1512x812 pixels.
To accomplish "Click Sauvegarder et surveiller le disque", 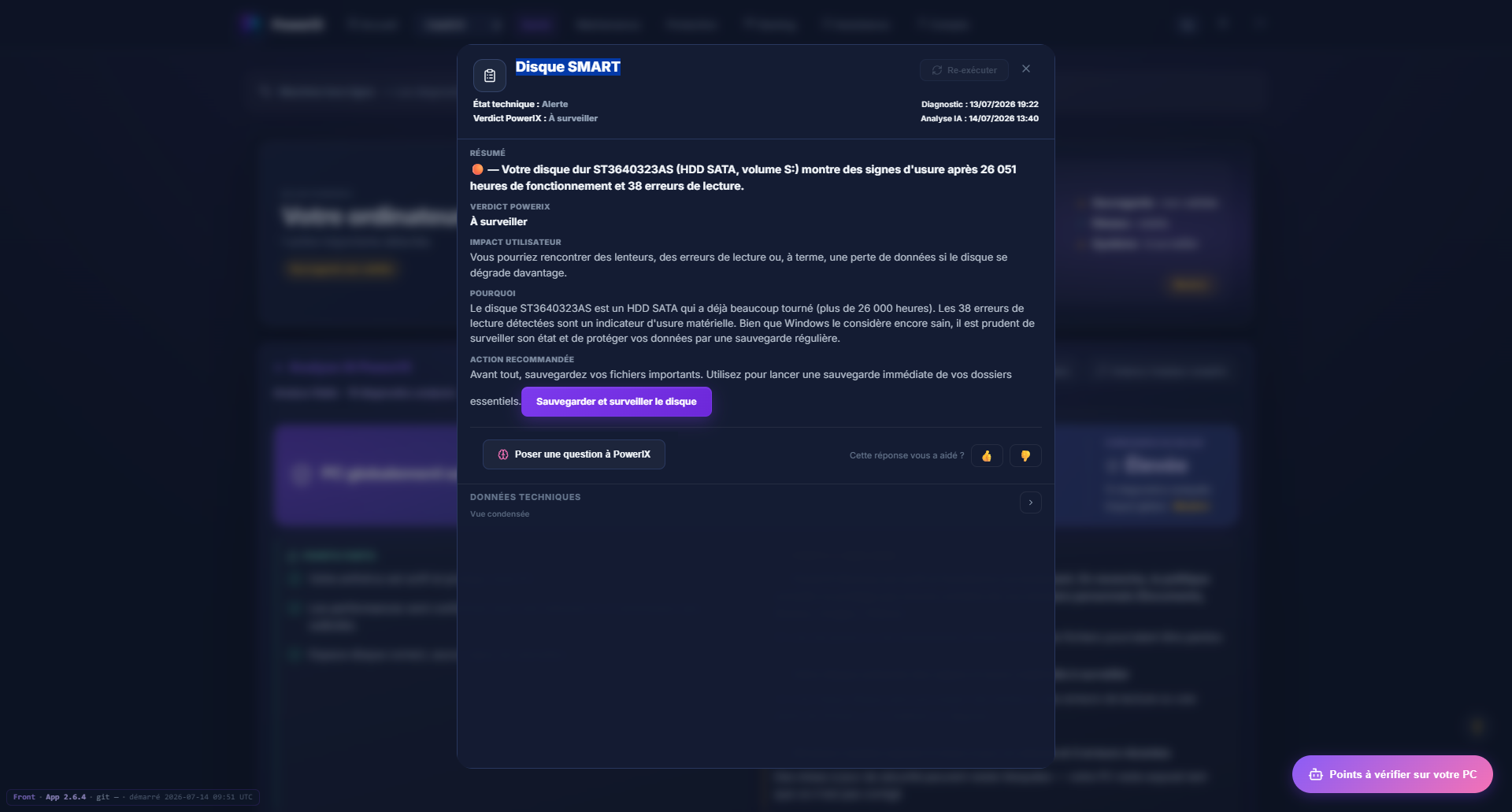I will 616,402.
